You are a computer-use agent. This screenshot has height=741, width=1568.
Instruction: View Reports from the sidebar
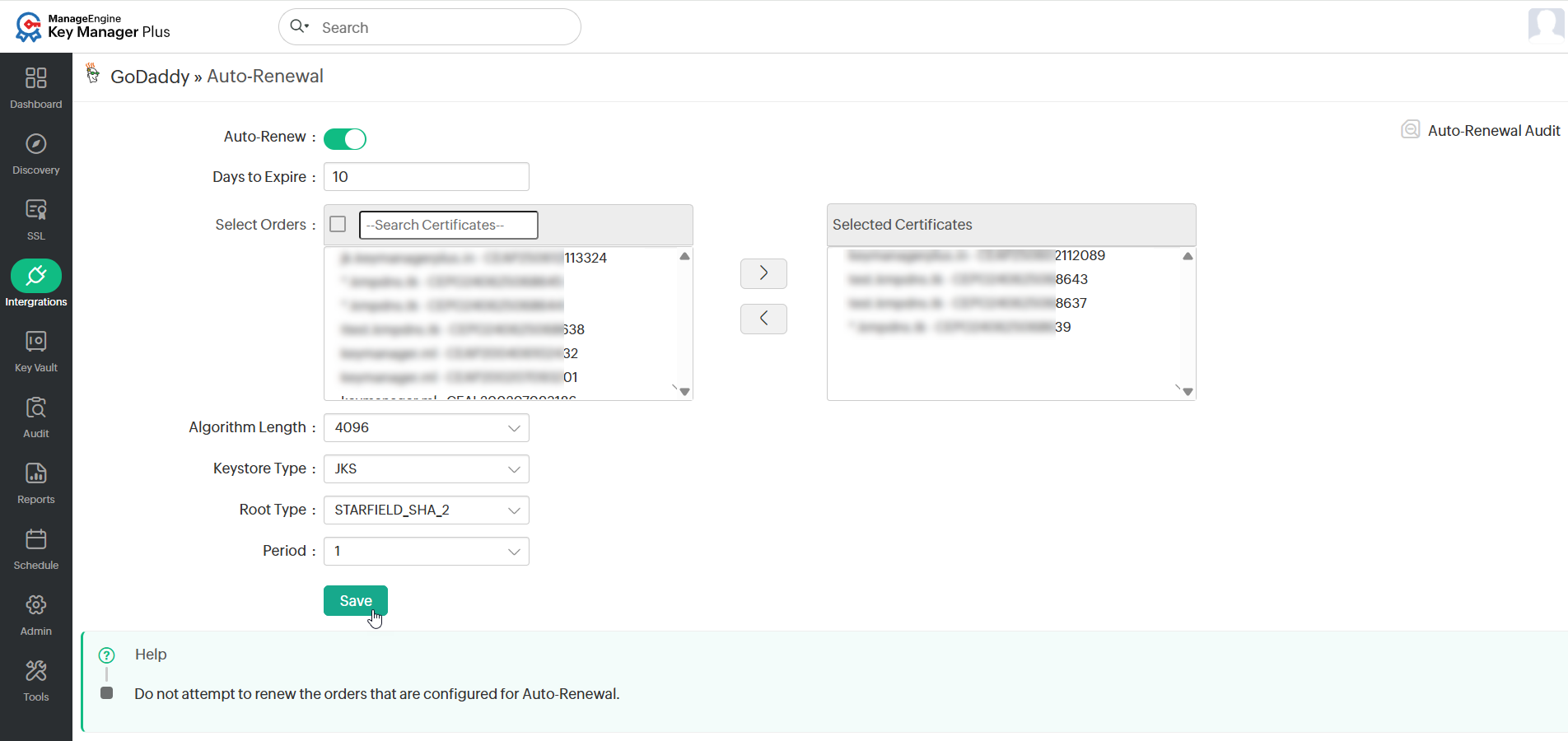(36, 483)
